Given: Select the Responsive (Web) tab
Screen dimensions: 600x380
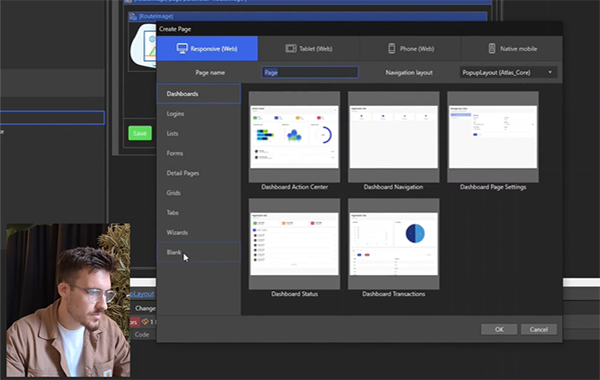Looking at the screenshot, I should point(207,49).
